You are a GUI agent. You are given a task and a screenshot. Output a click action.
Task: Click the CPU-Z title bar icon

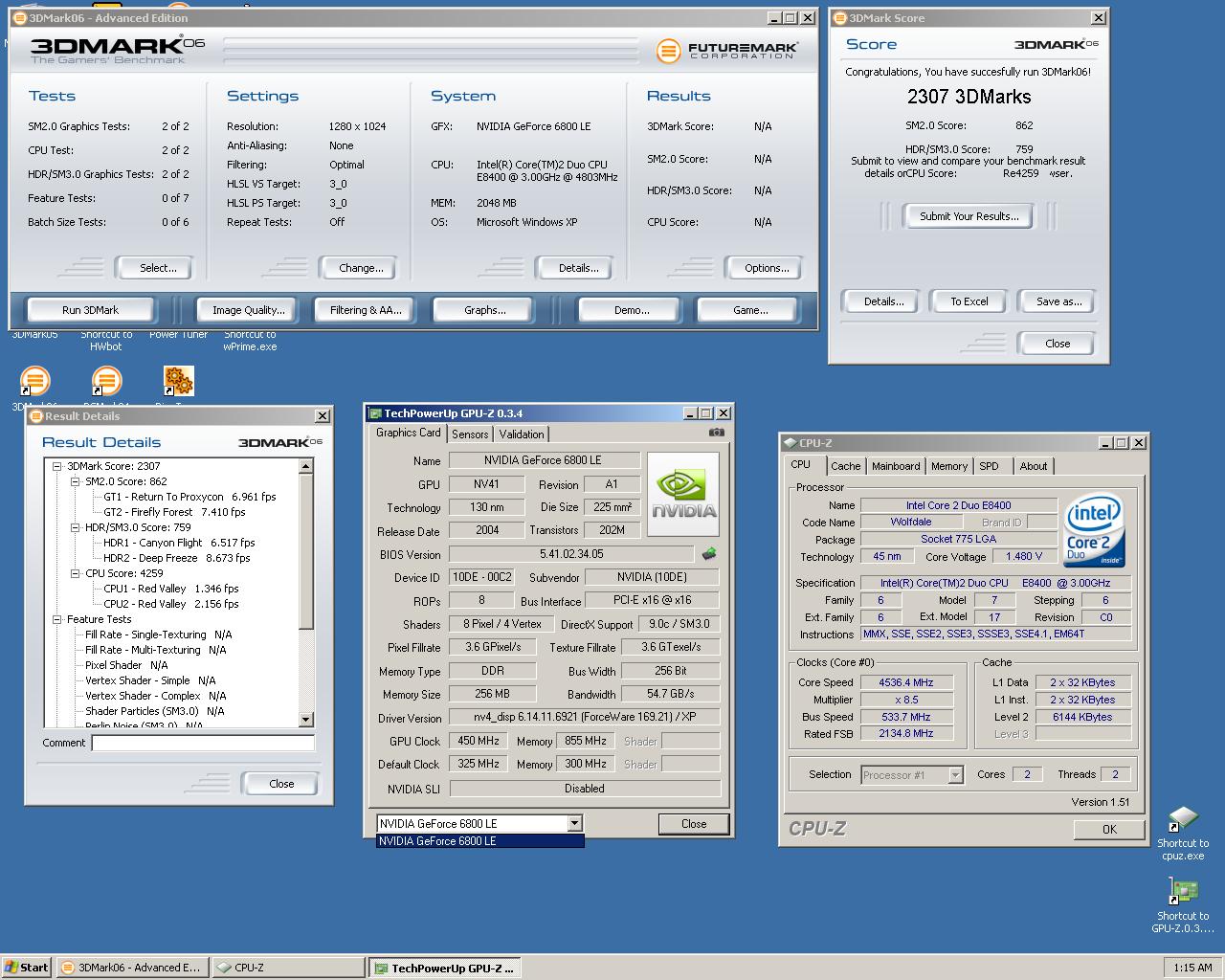(790, 443)
